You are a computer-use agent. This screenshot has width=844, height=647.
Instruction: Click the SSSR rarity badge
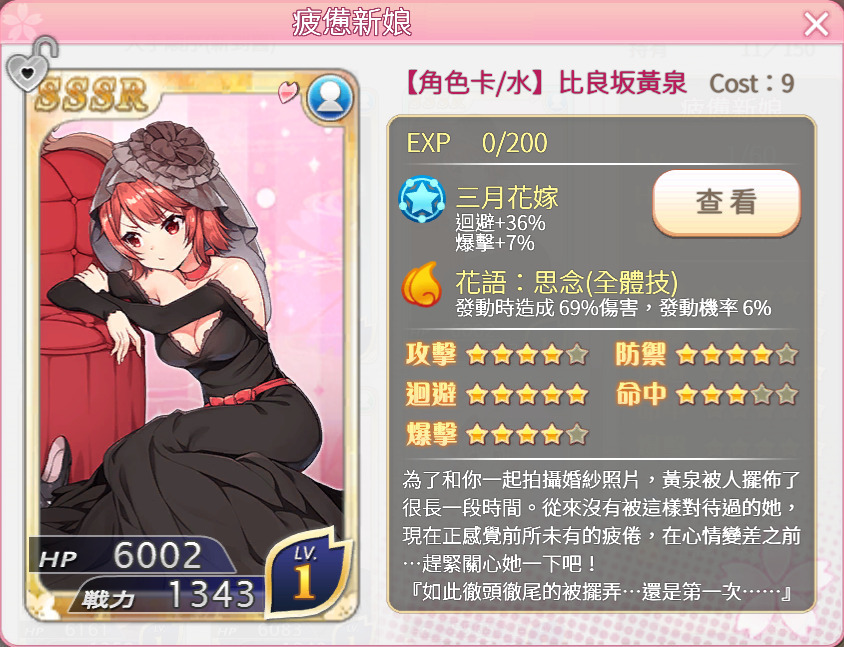pyautogui.click(x=92, y=95)
